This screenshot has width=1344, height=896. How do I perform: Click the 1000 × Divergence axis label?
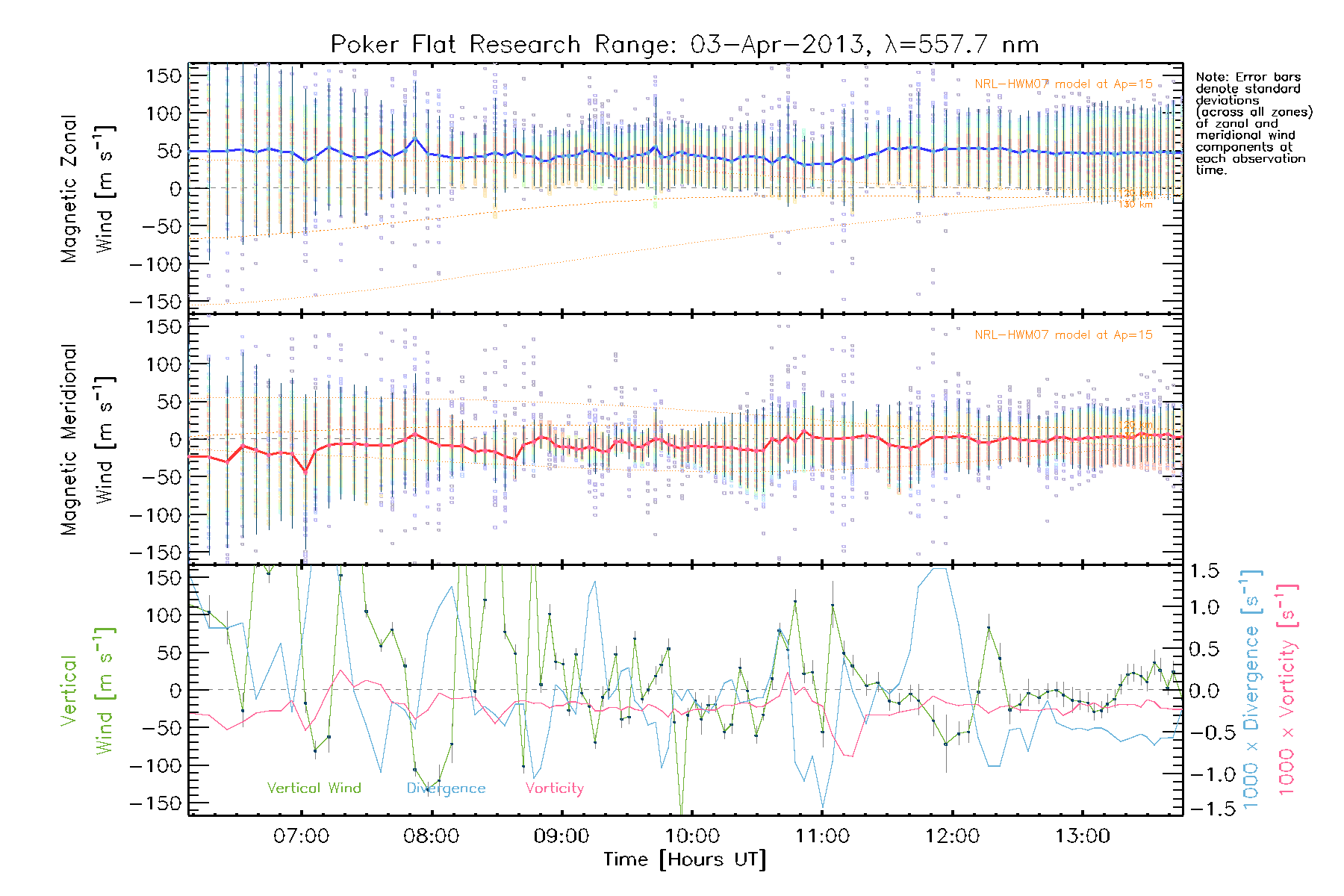click(x=1251, y=690)
